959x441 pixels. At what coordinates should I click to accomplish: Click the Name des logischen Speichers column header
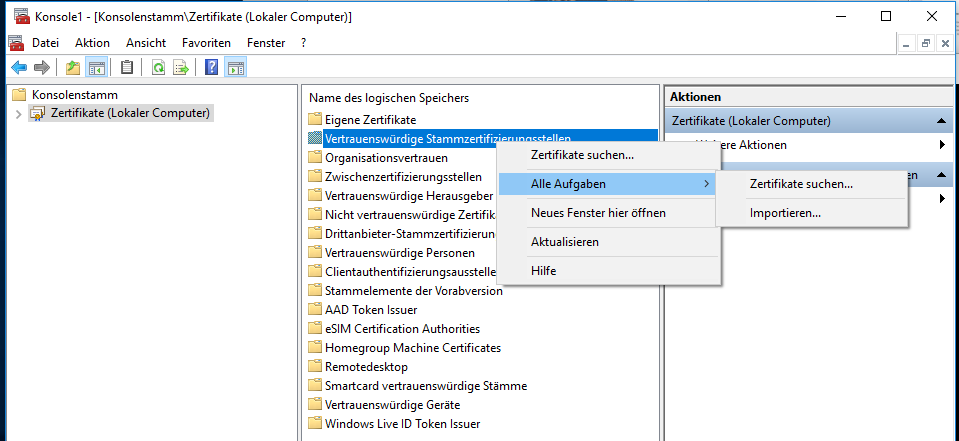tap(389, 98)
